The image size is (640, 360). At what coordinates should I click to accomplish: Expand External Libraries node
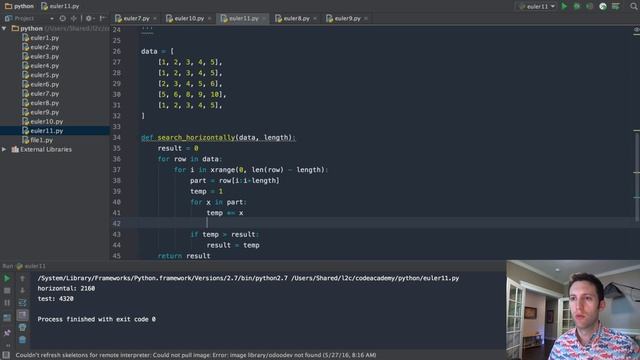[x=4, y=149]
